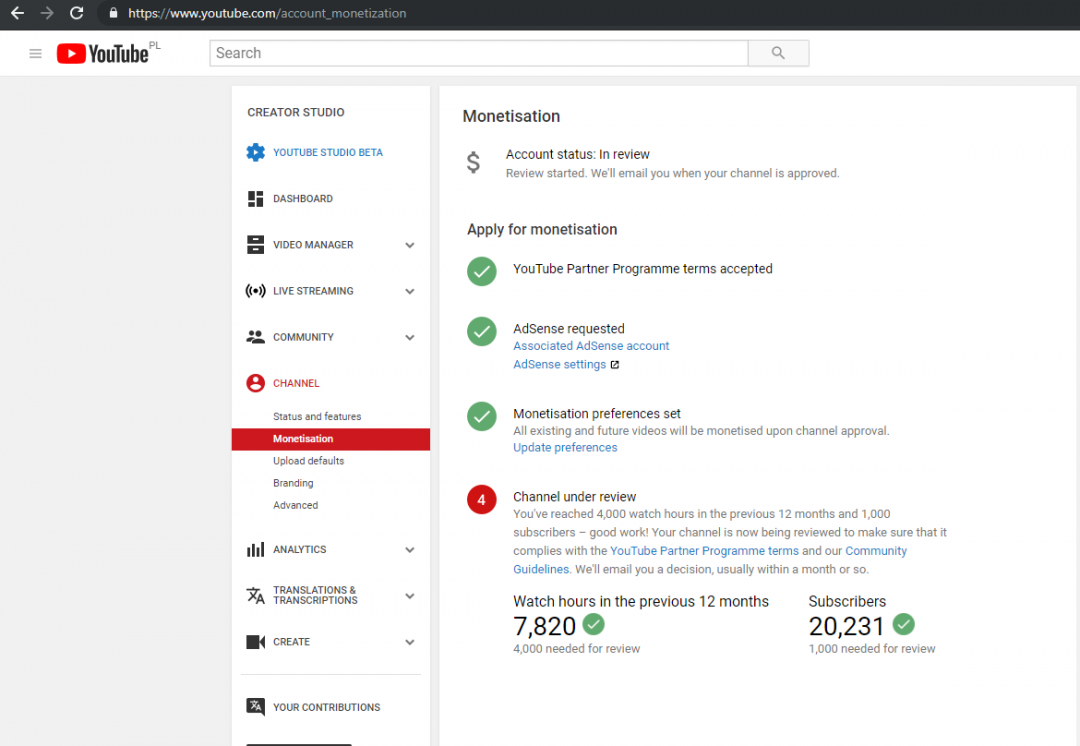Open Status and features submenu item

[317, 417]
